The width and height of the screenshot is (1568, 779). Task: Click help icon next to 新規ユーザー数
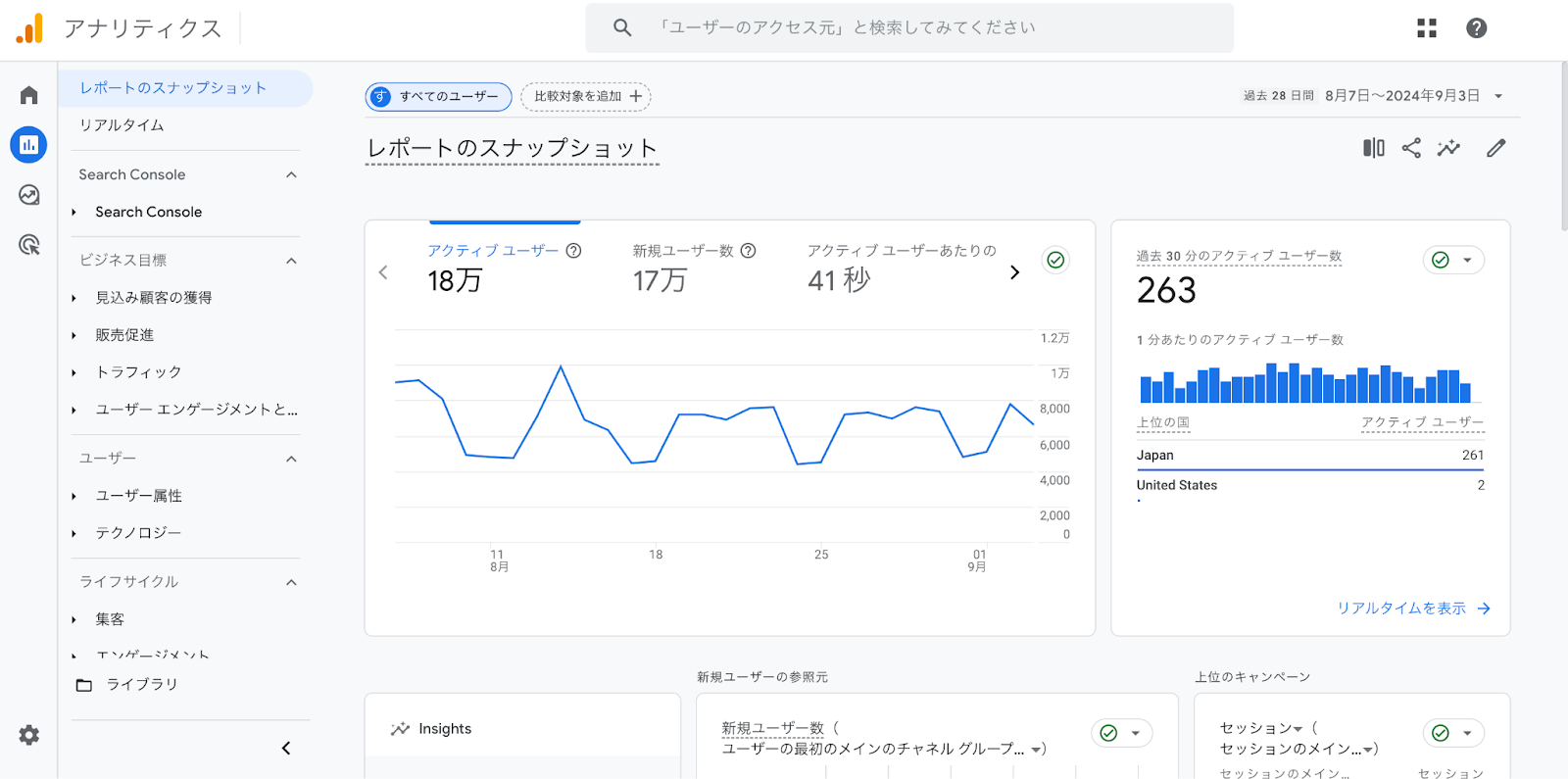point(749,251)
